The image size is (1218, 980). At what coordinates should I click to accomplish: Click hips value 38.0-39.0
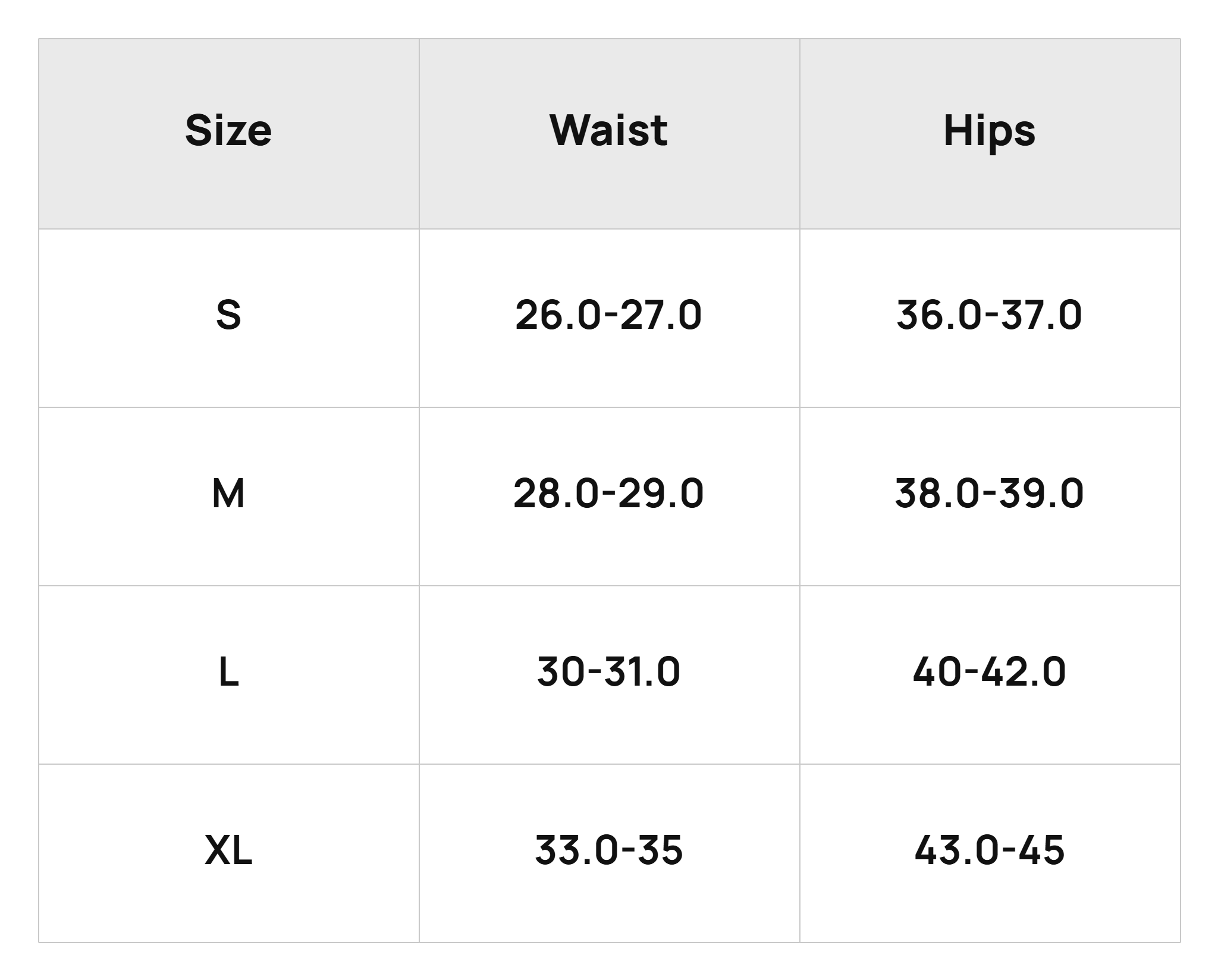coord(989,494)
